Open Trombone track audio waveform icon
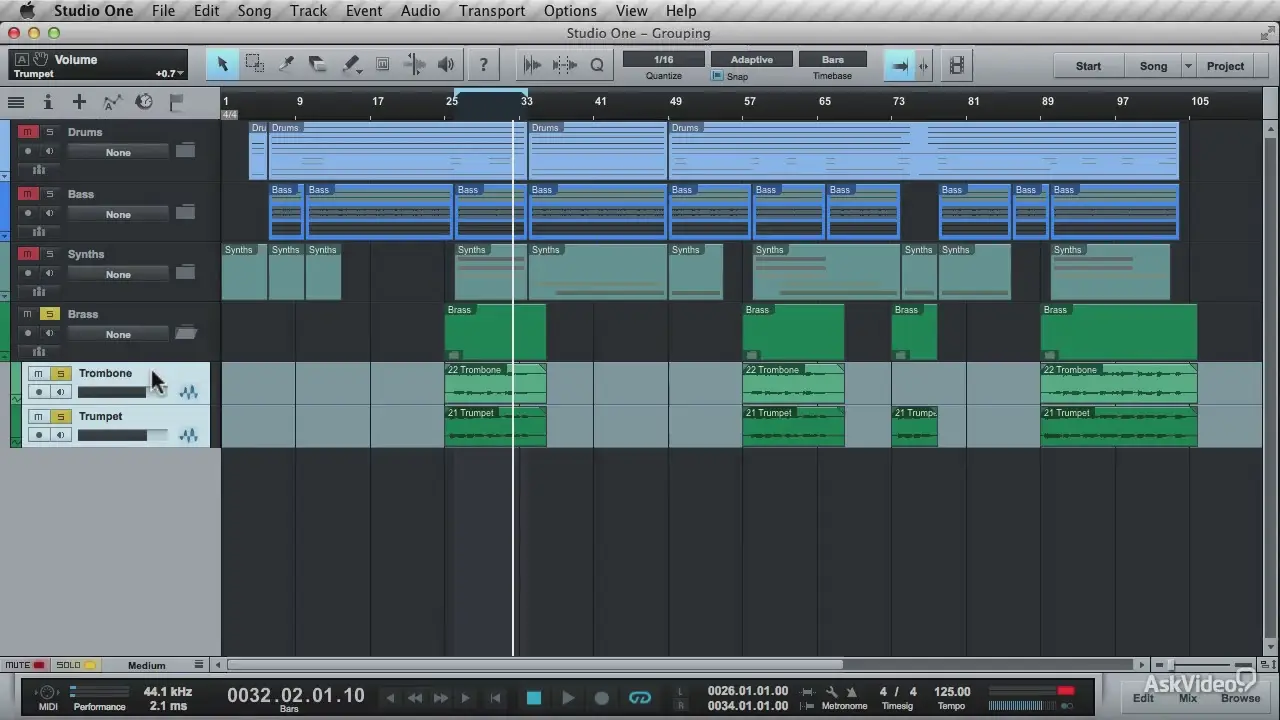This screenshot has width=1280, height=720. coord(188,392)
